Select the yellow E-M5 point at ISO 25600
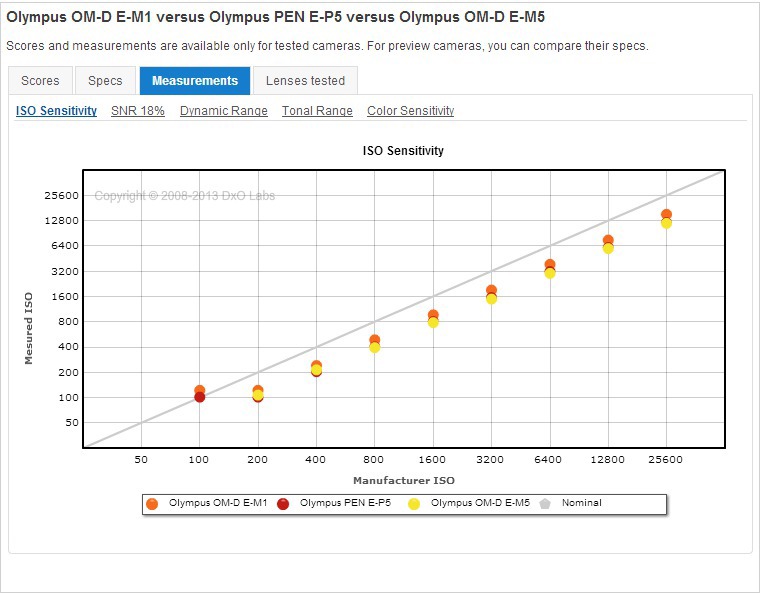The image size is (766, 594). point(666,223)
